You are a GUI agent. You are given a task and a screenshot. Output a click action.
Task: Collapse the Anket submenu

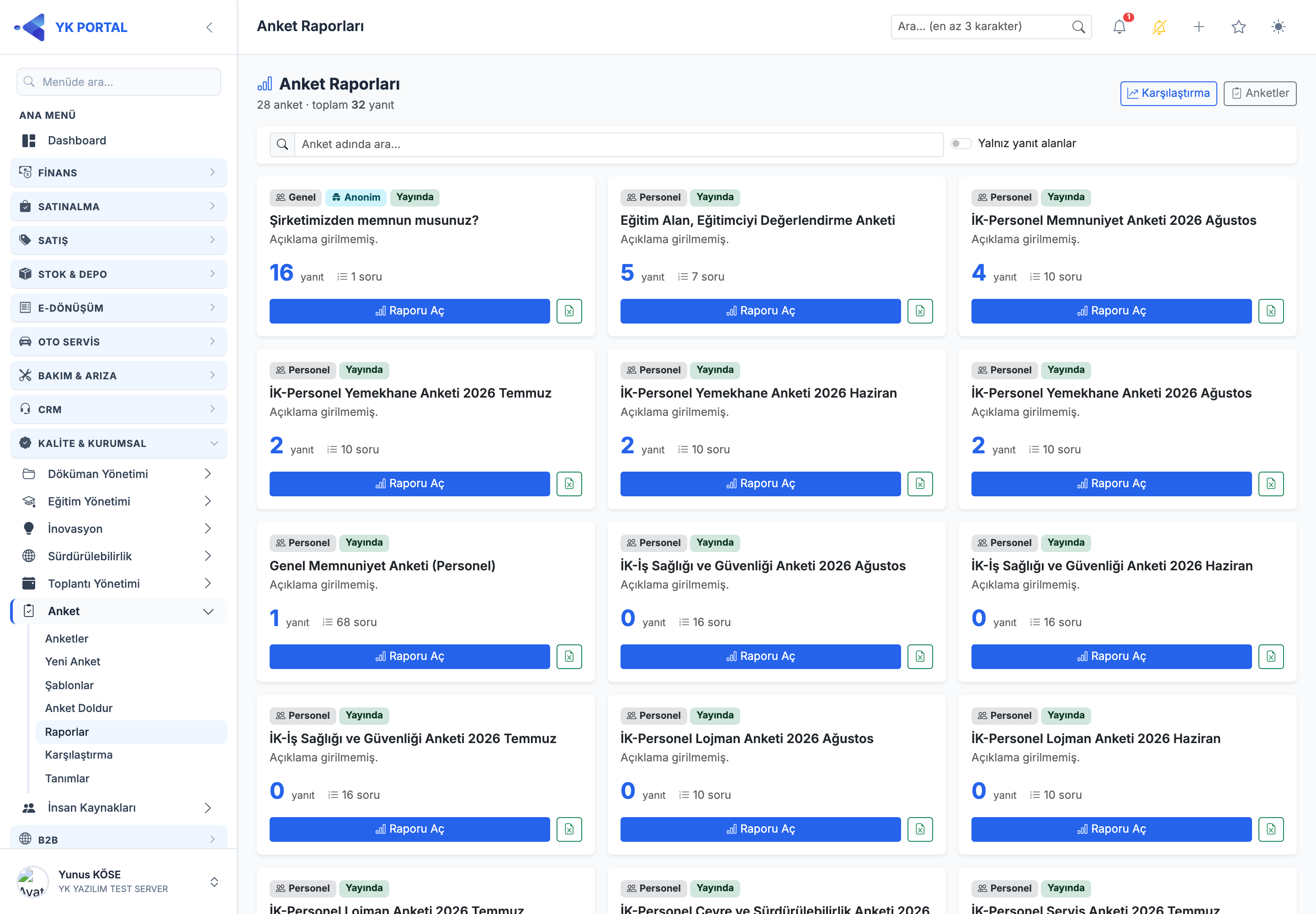point(118,611)
